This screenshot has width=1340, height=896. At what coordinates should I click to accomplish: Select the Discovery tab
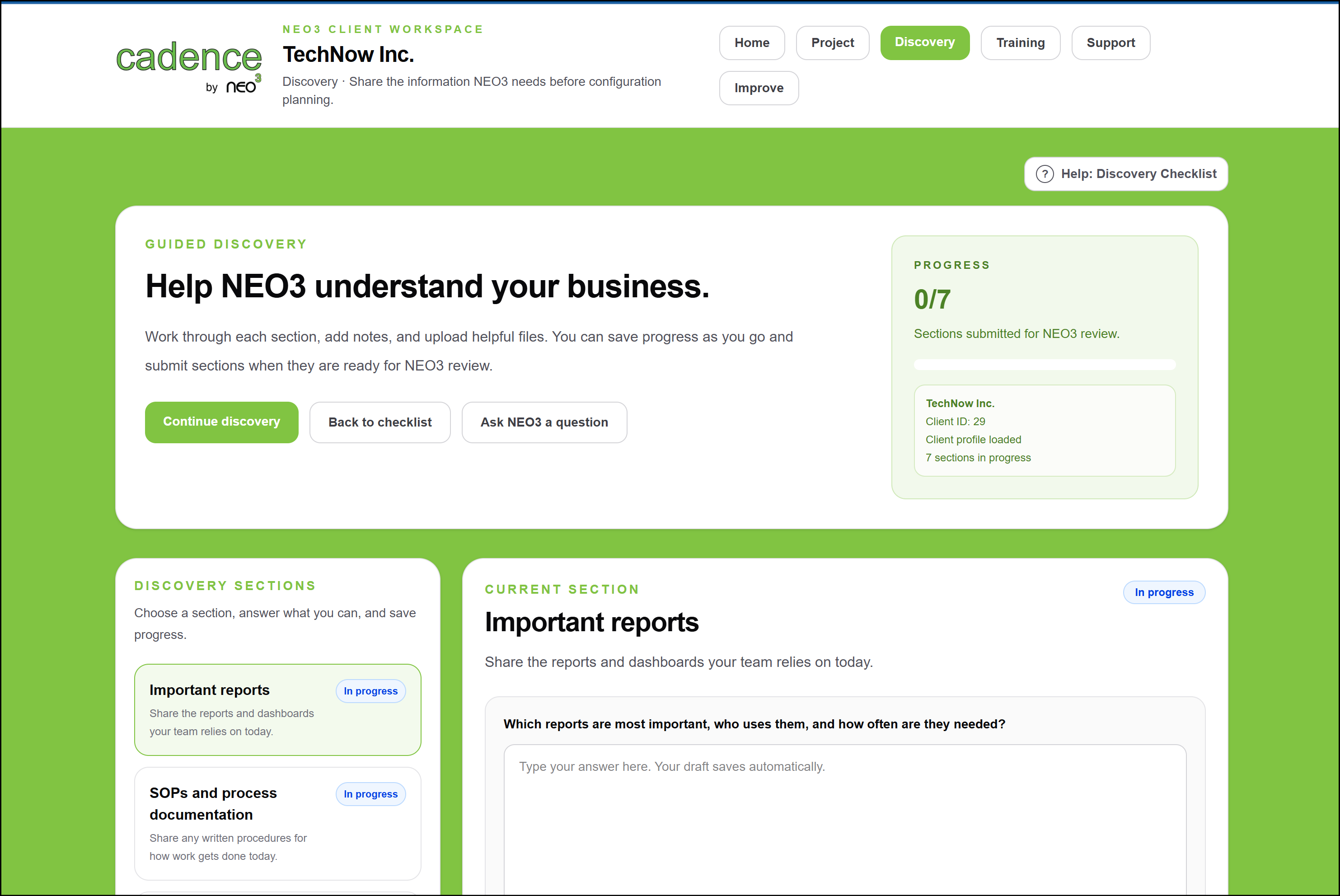[x=925, y=42]
